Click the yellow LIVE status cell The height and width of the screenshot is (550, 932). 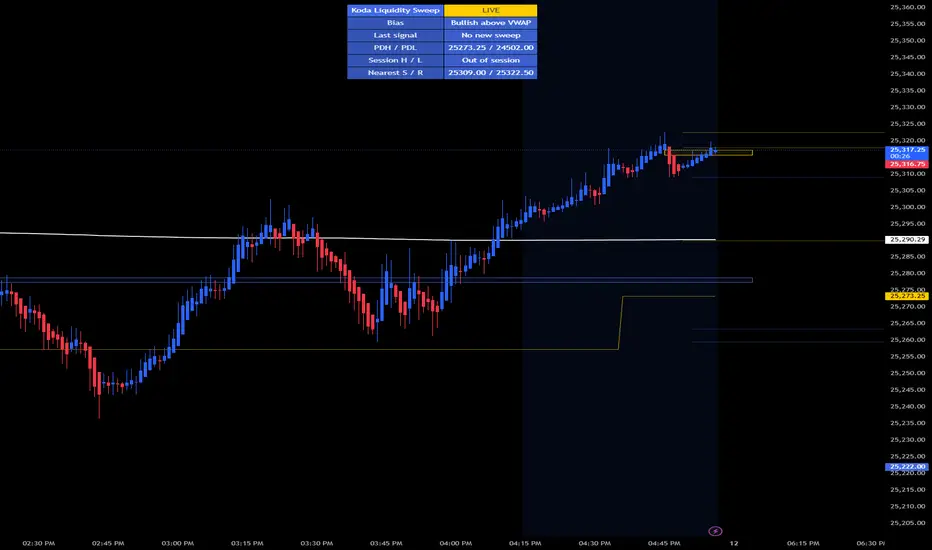pos(490,10)
